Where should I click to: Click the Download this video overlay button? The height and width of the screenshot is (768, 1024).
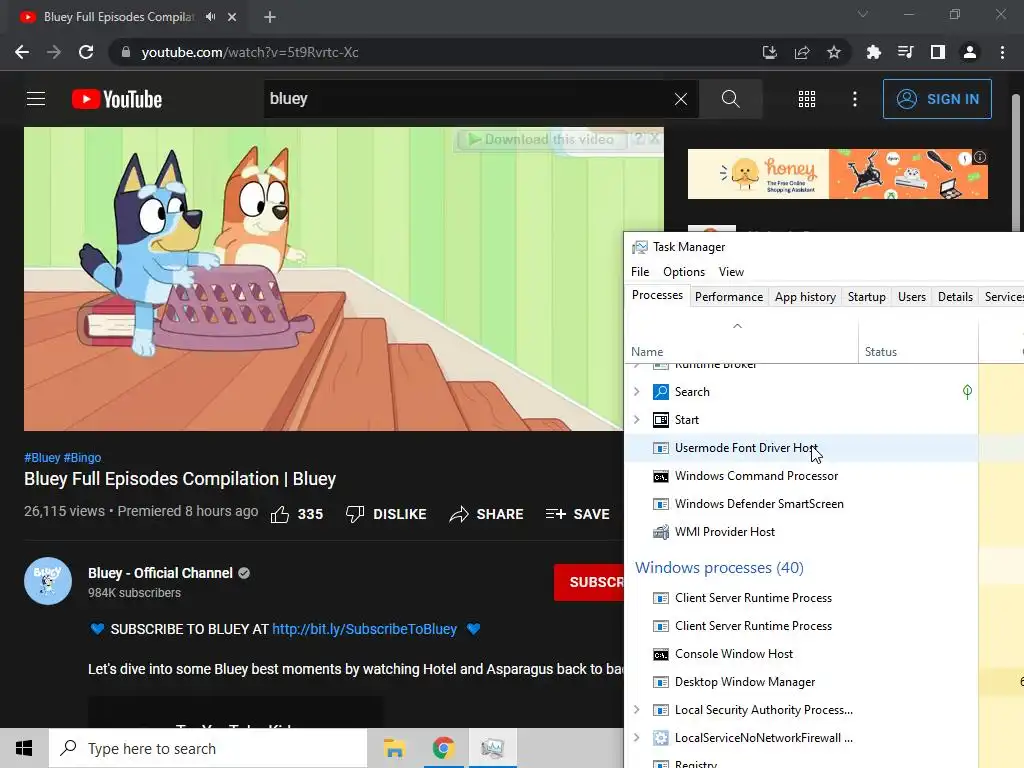click(x=541, y=139)
